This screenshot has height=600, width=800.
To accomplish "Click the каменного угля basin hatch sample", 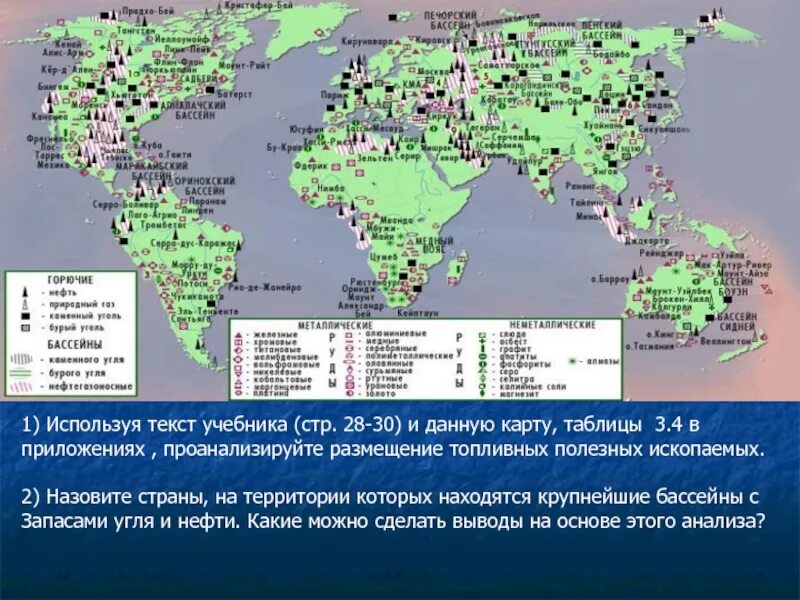I will pyautogui.click(x=21, y=360).
